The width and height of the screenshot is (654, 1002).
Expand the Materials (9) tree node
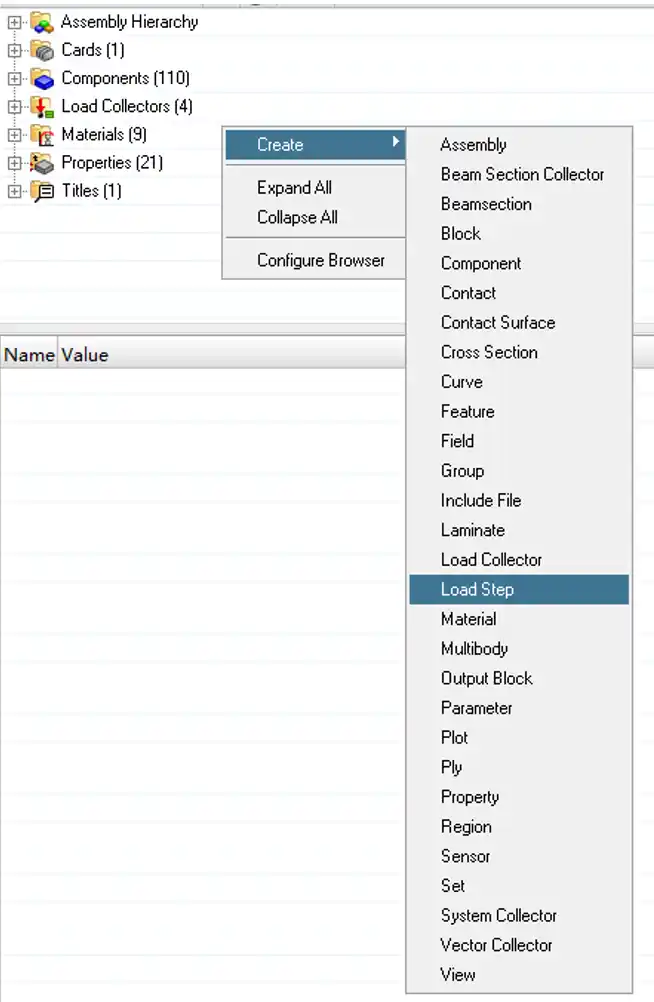(x=14, y=134)
